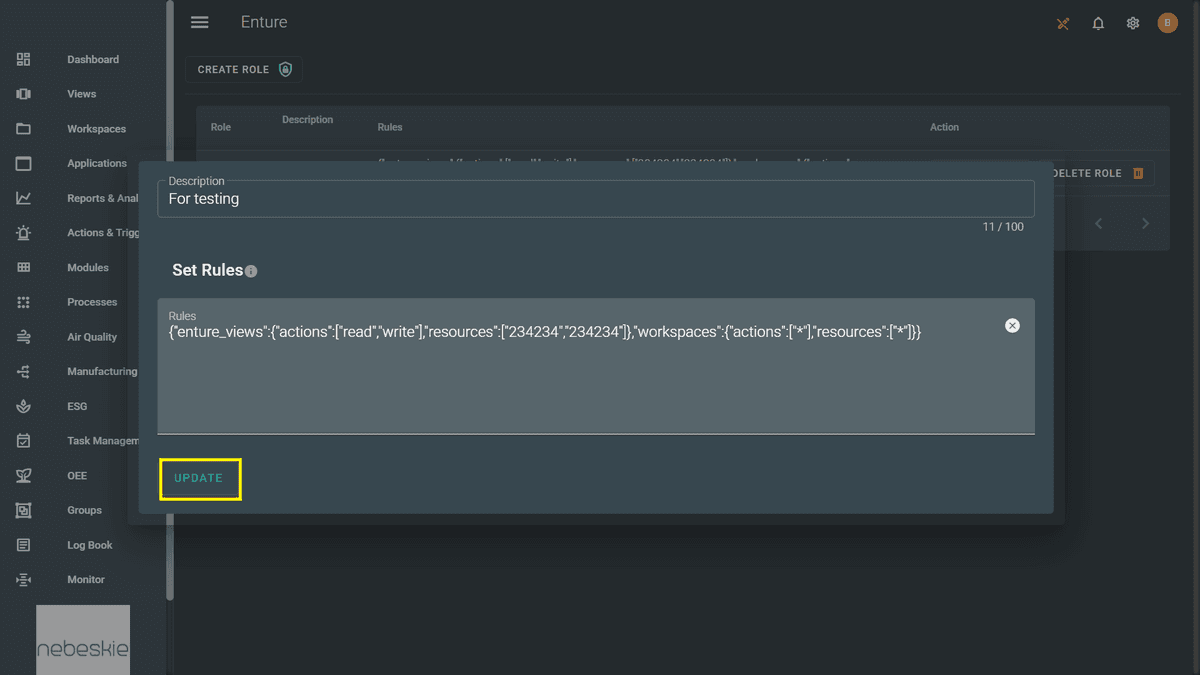The width and height of the screenshot is (1200, 675).
Task: Click the connection status wrench icon
Action: tap(1063, 22)
